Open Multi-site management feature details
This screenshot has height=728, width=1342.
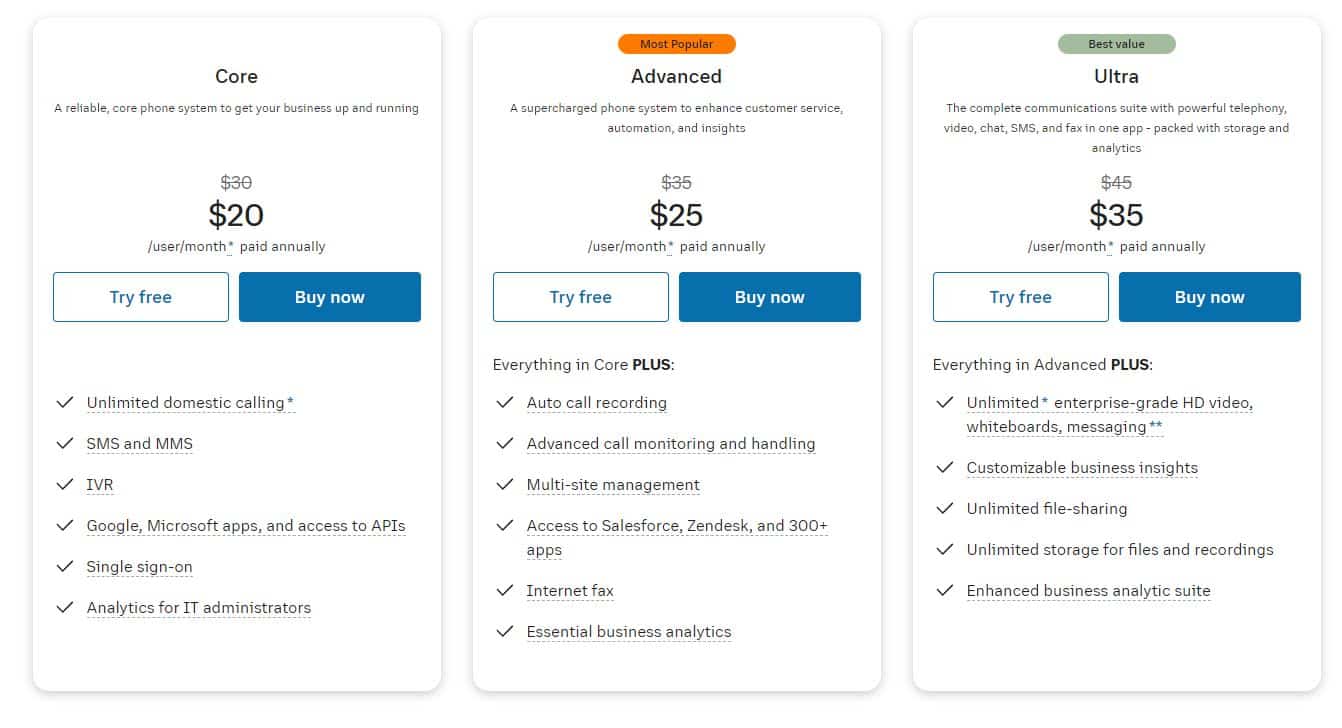[613, 485]
